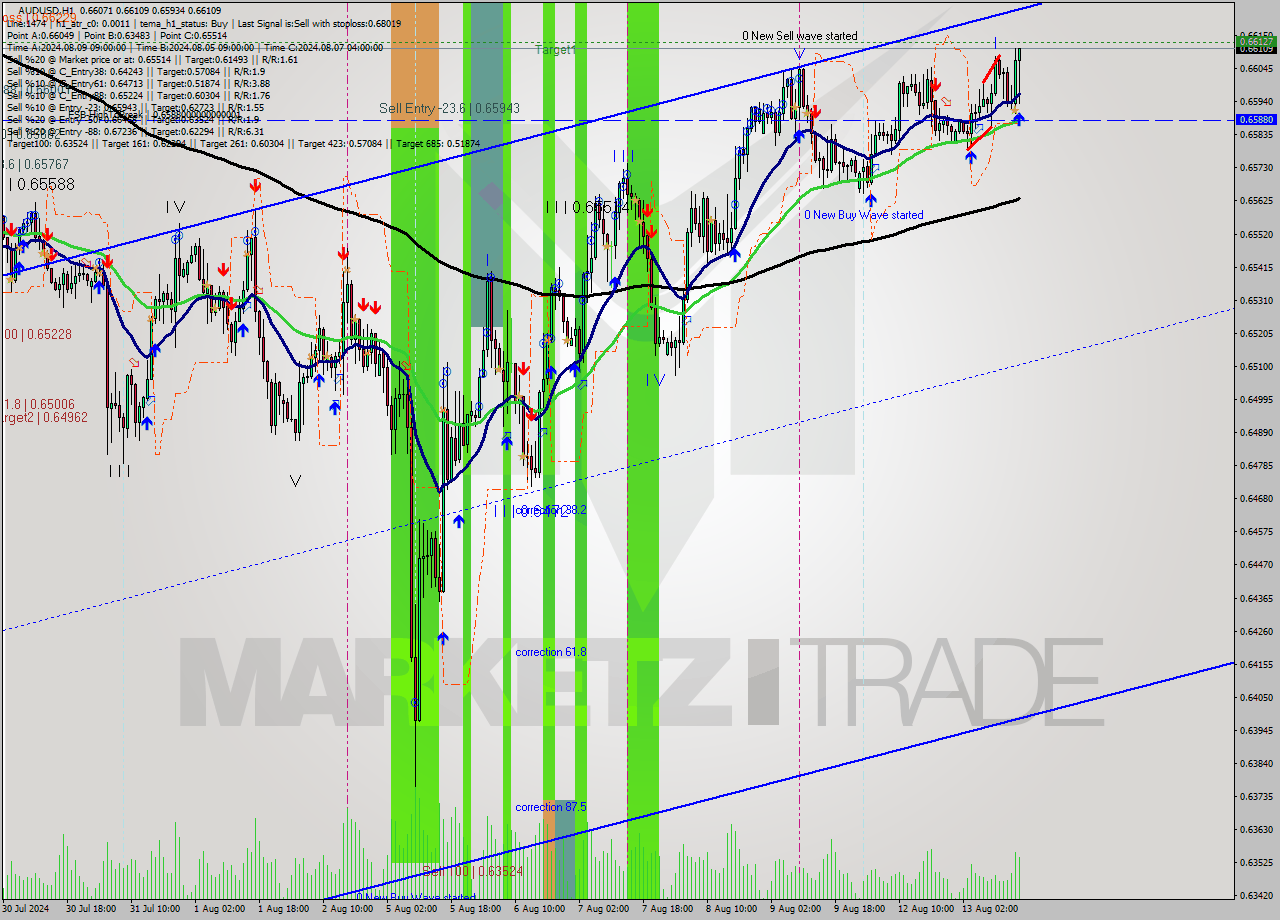Click the '0 New Sell wave started' label
The width and height of the screenshot is (1280, 920).
point(799,36)
